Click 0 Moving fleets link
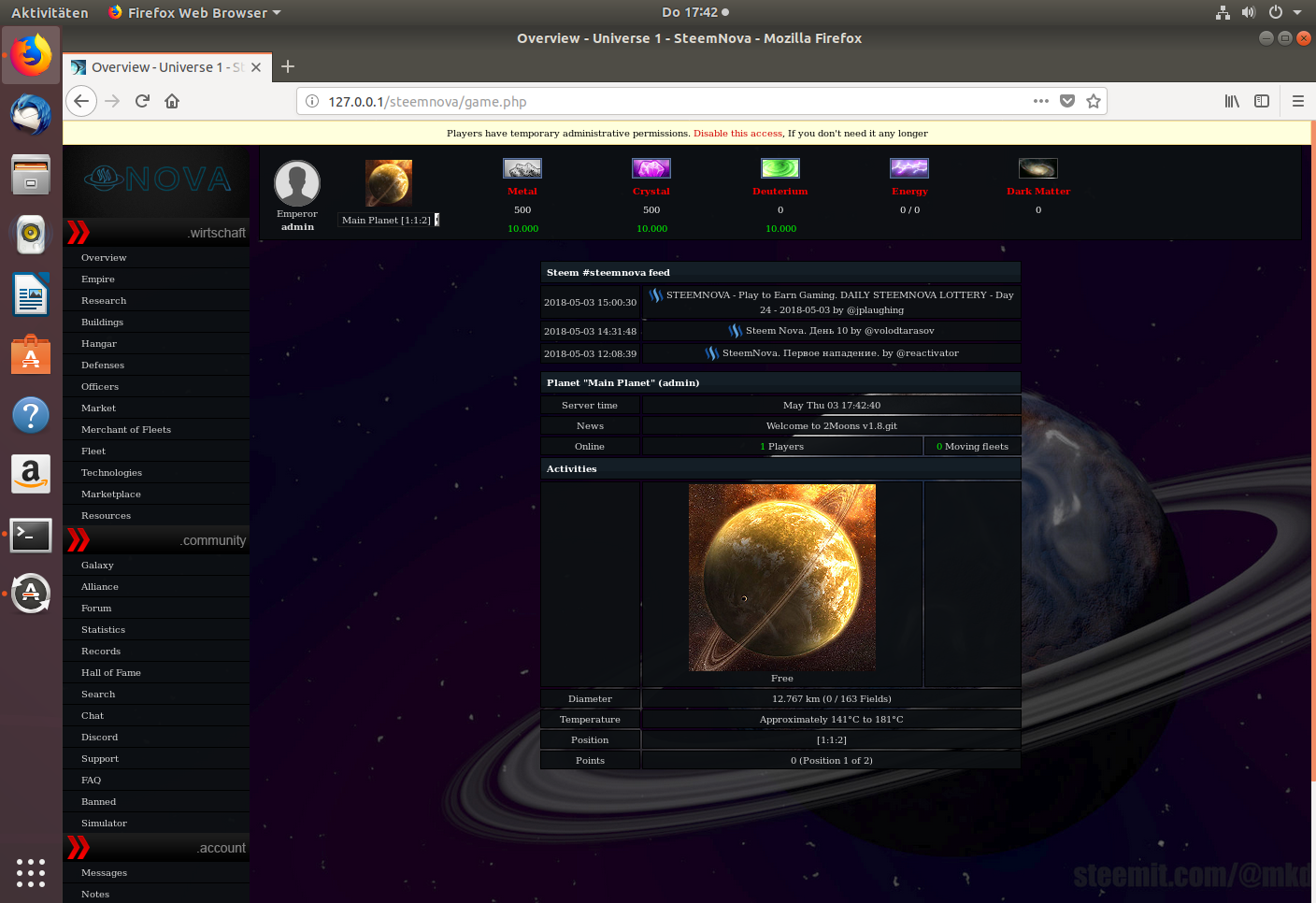1316x903 pixels. coord(972,446)
